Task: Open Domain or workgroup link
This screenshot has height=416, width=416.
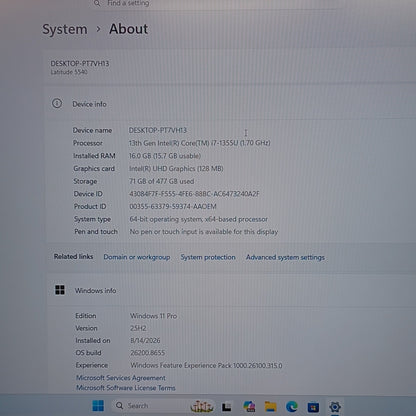Action: tap(137, 257)
